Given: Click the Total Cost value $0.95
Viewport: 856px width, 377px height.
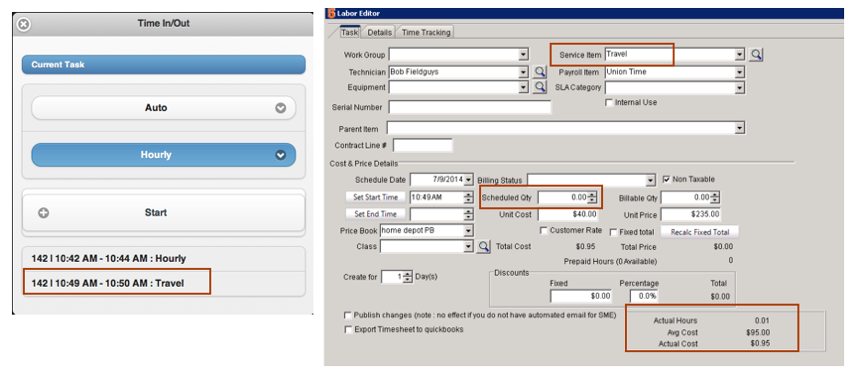Looking at the screenshot, I should (x=586, y=247).
